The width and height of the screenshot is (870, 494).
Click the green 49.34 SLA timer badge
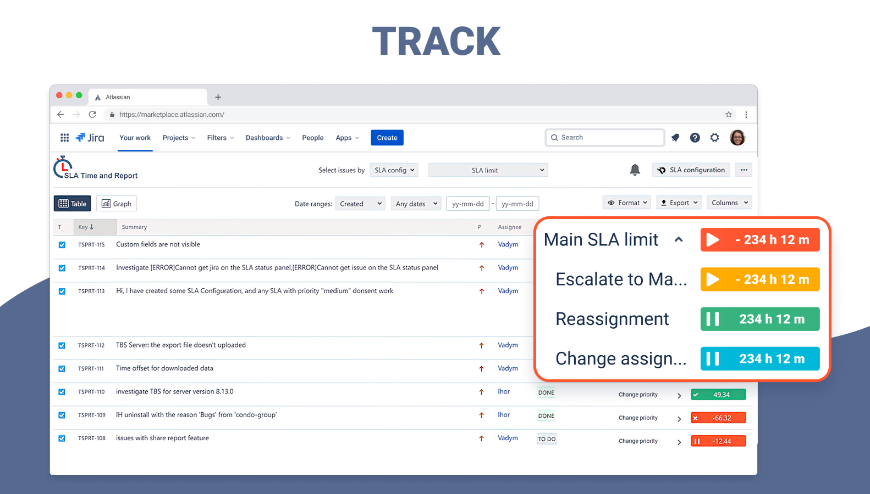[x=718, y=395]
